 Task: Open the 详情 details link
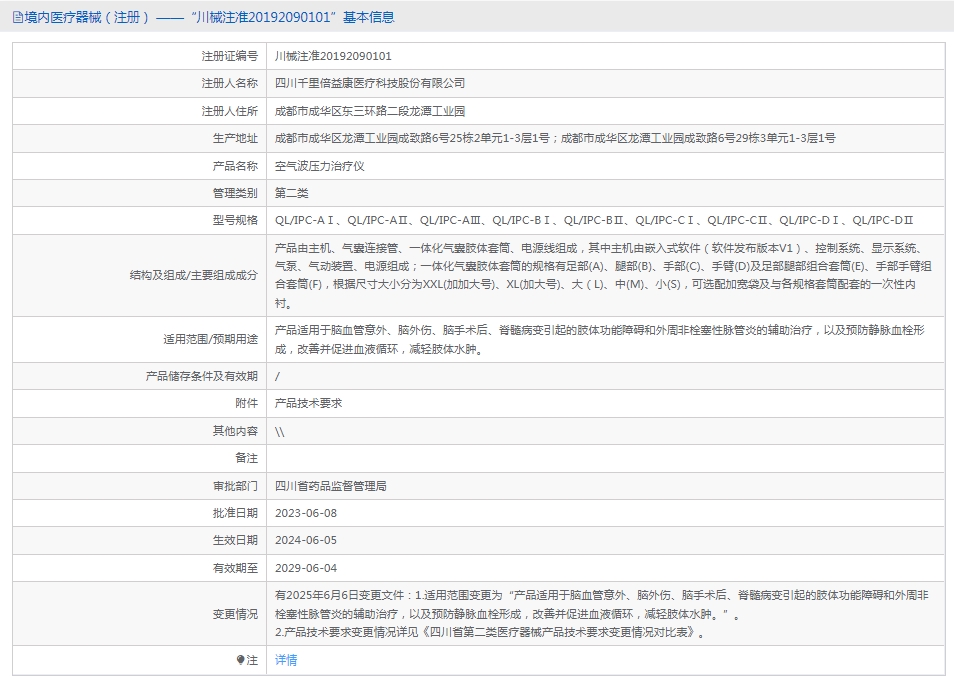286,660
